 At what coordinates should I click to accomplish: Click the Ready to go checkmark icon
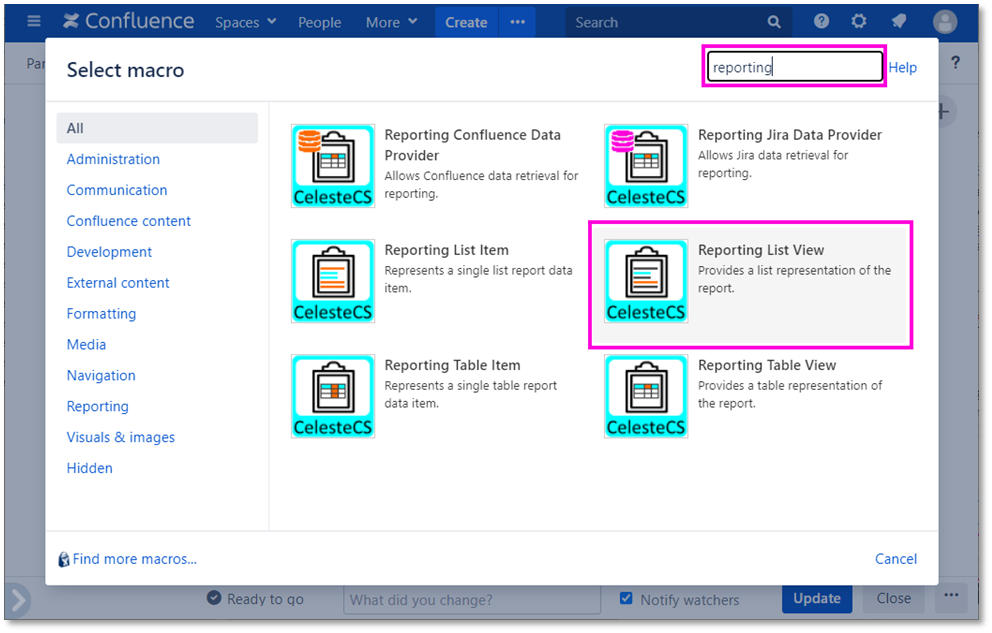[x=214, y=598]
